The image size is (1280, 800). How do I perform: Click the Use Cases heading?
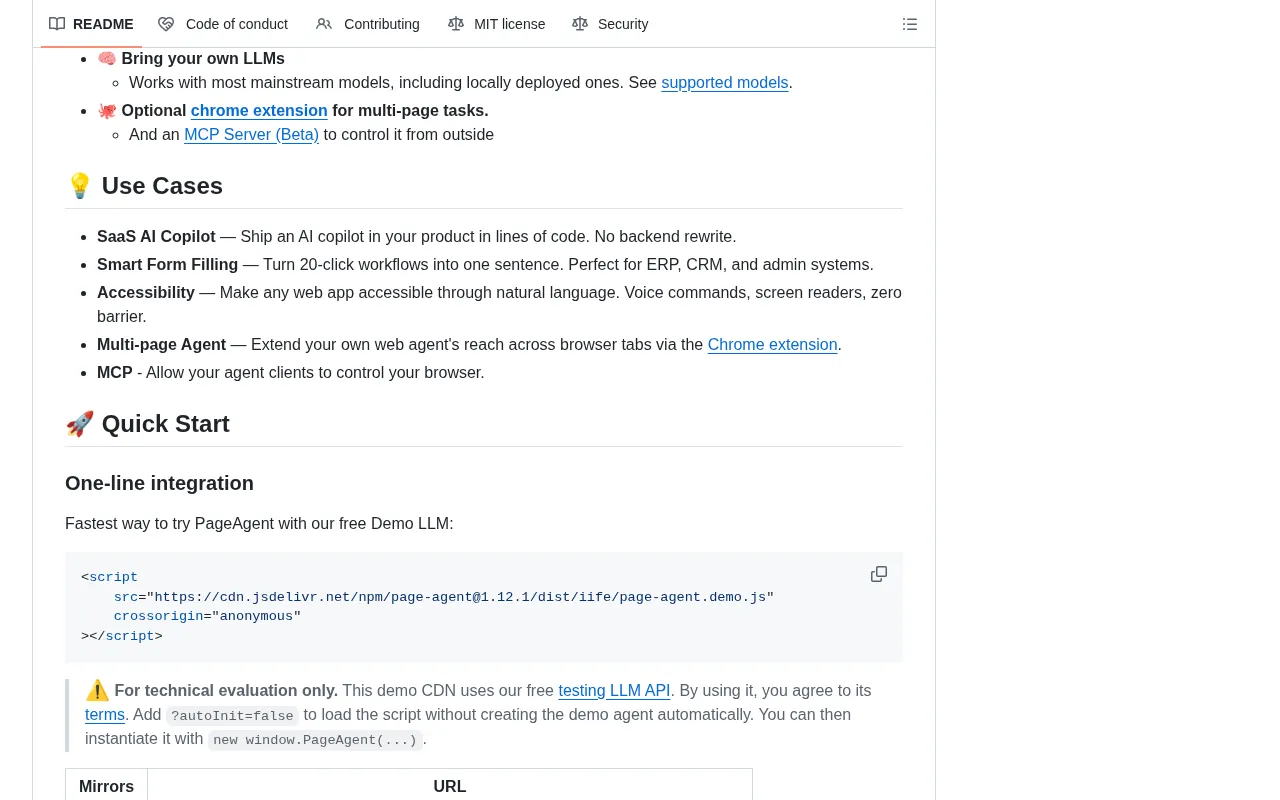click(144, 186)
